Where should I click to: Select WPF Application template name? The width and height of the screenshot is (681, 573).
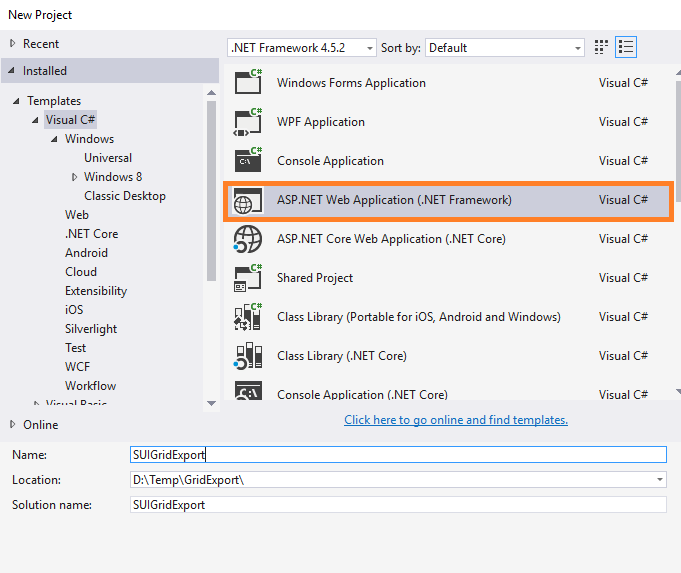pos(321,122)
